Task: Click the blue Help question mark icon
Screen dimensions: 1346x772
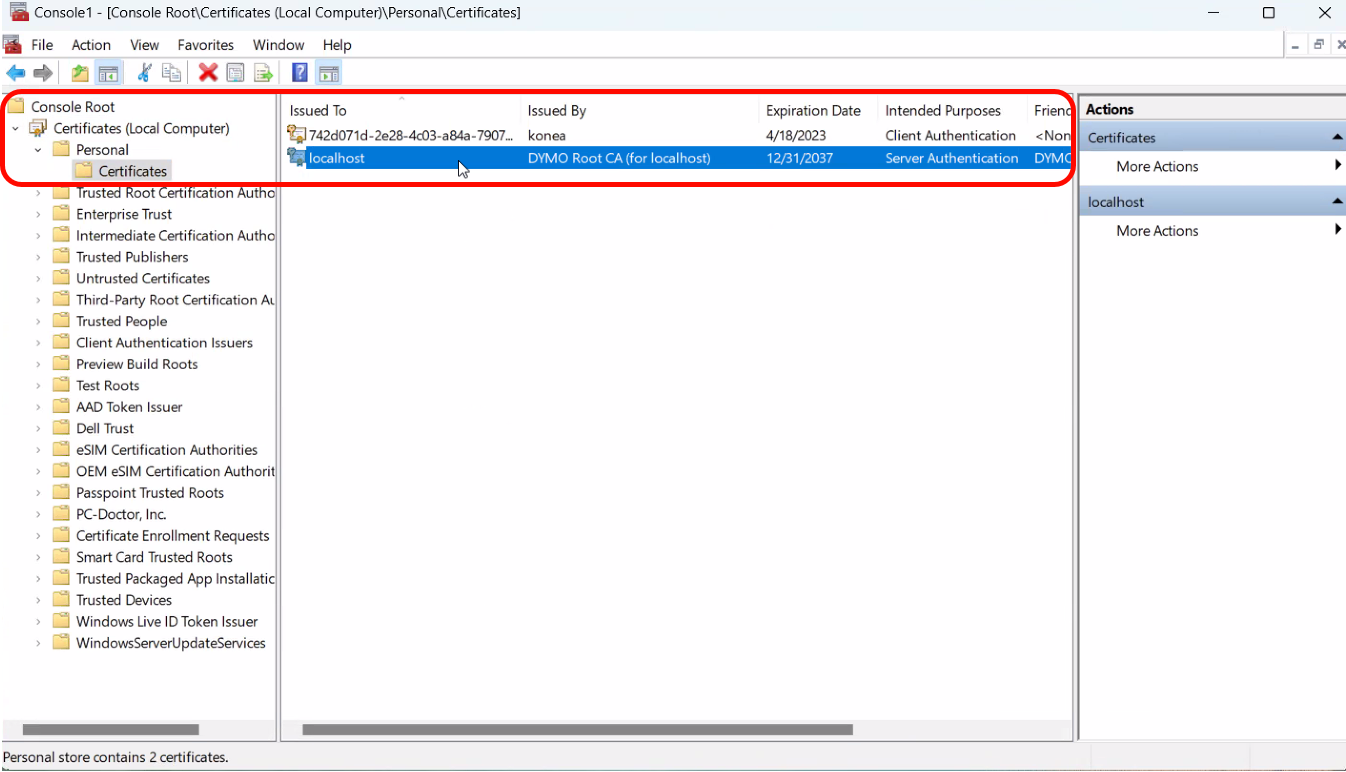Action: click(x=299, y=73)
